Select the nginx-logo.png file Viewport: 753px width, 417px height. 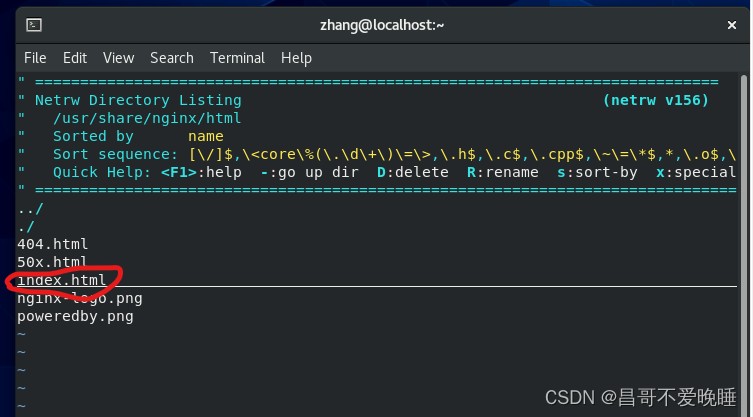80,298
